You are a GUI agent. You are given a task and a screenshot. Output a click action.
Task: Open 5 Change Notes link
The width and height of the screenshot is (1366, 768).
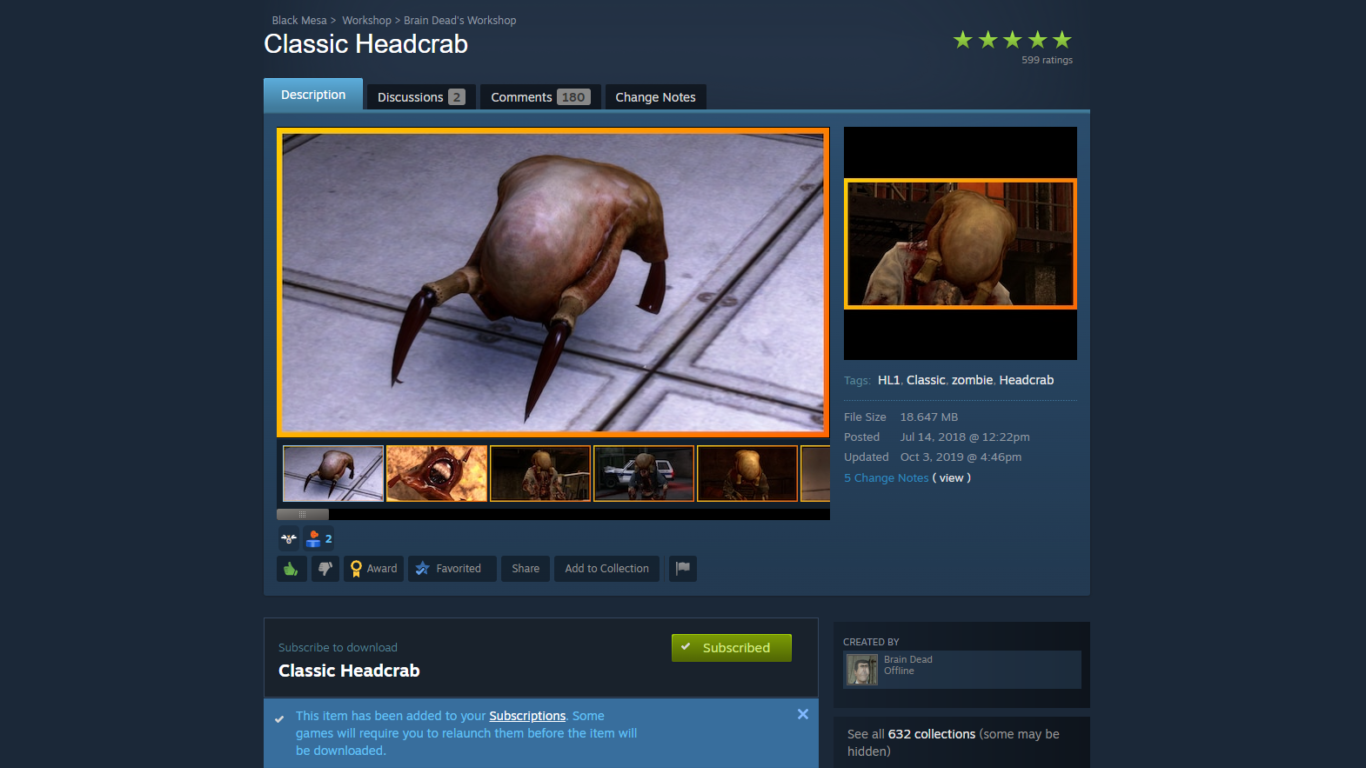click(x=886, y=478)
